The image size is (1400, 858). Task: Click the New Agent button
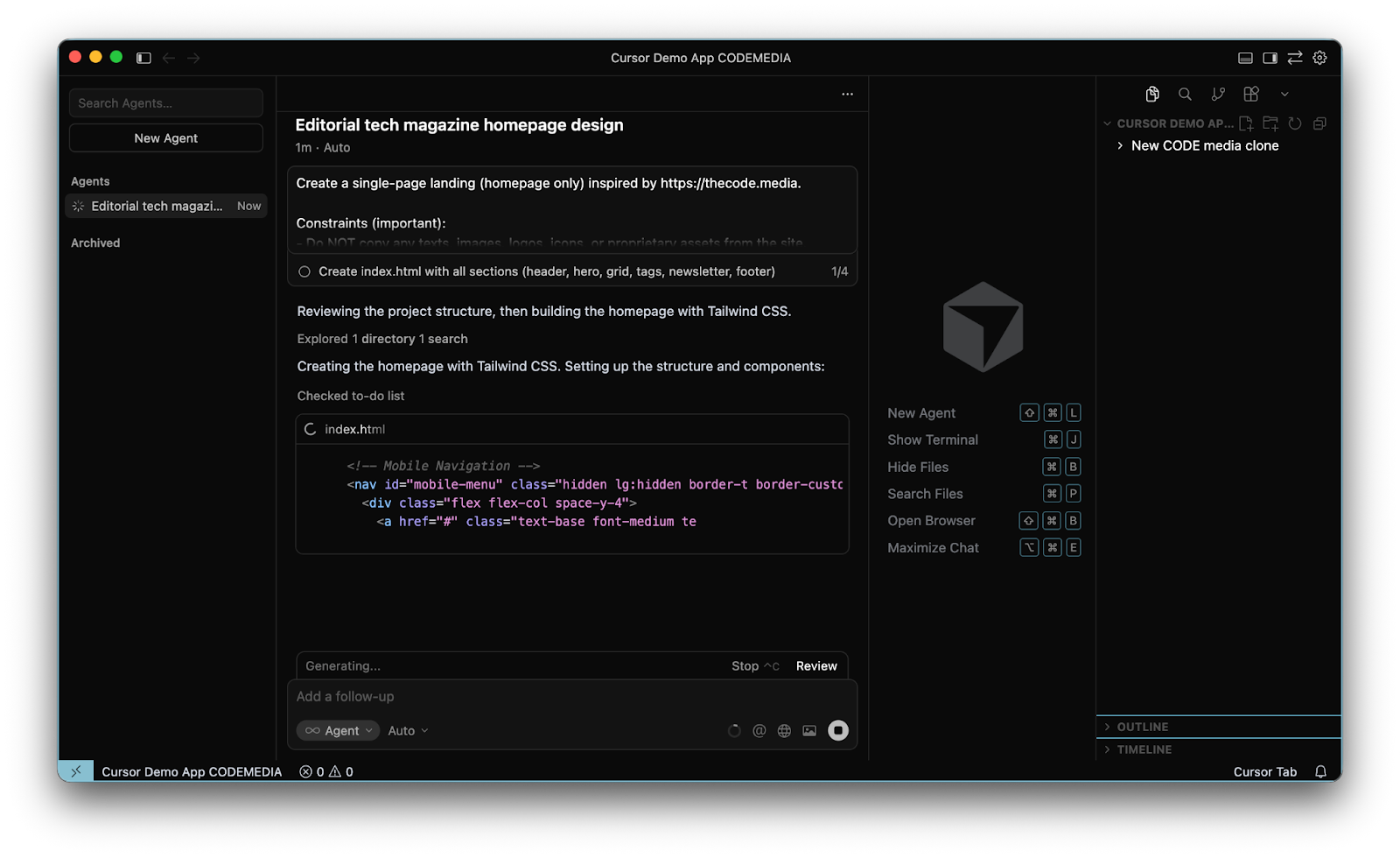(166, 138)
